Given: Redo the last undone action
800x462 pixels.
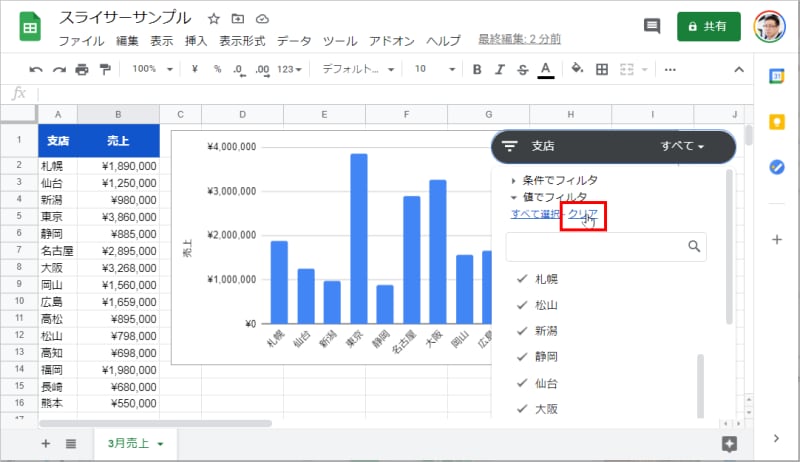Looking at the screenshot, I should [59, 69].
